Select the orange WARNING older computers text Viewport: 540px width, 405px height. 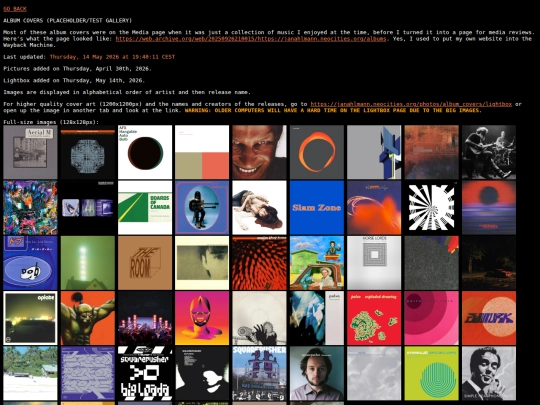pos(333,110)
